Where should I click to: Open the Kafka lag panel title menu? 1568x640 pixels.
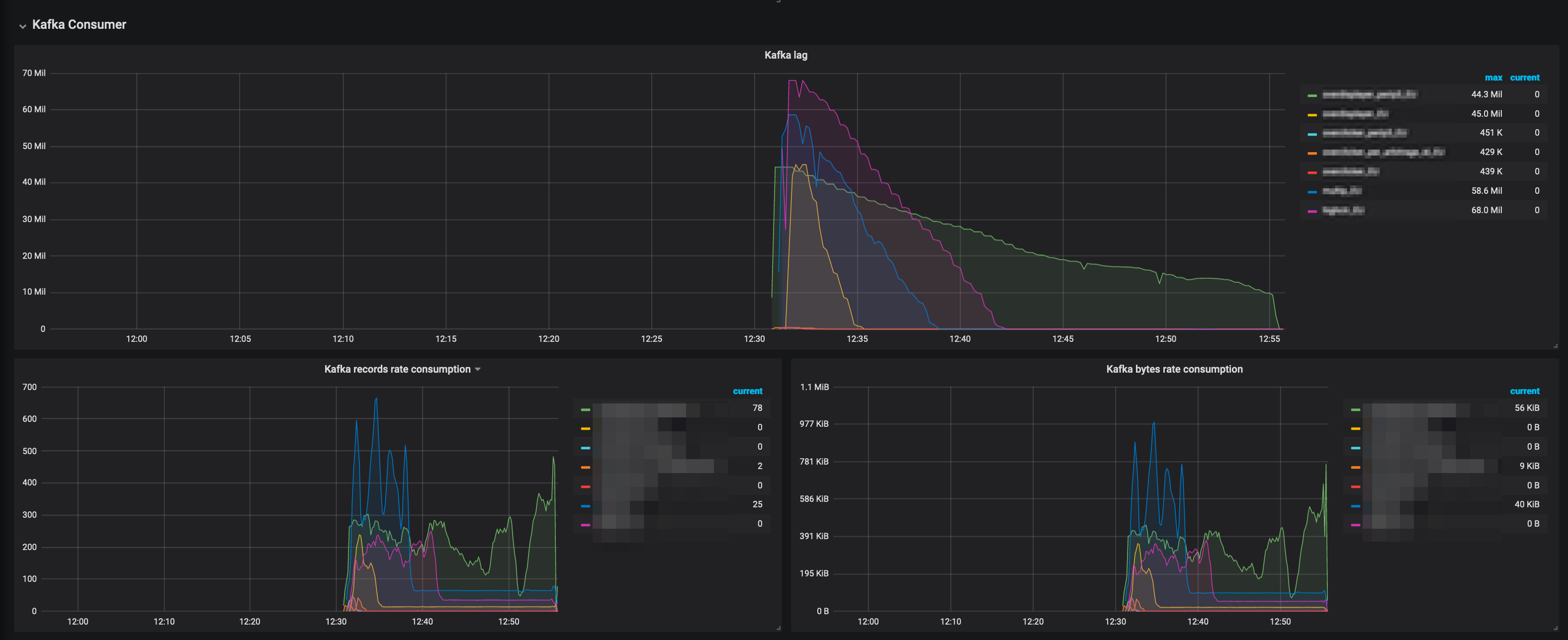tap(785, 55)
